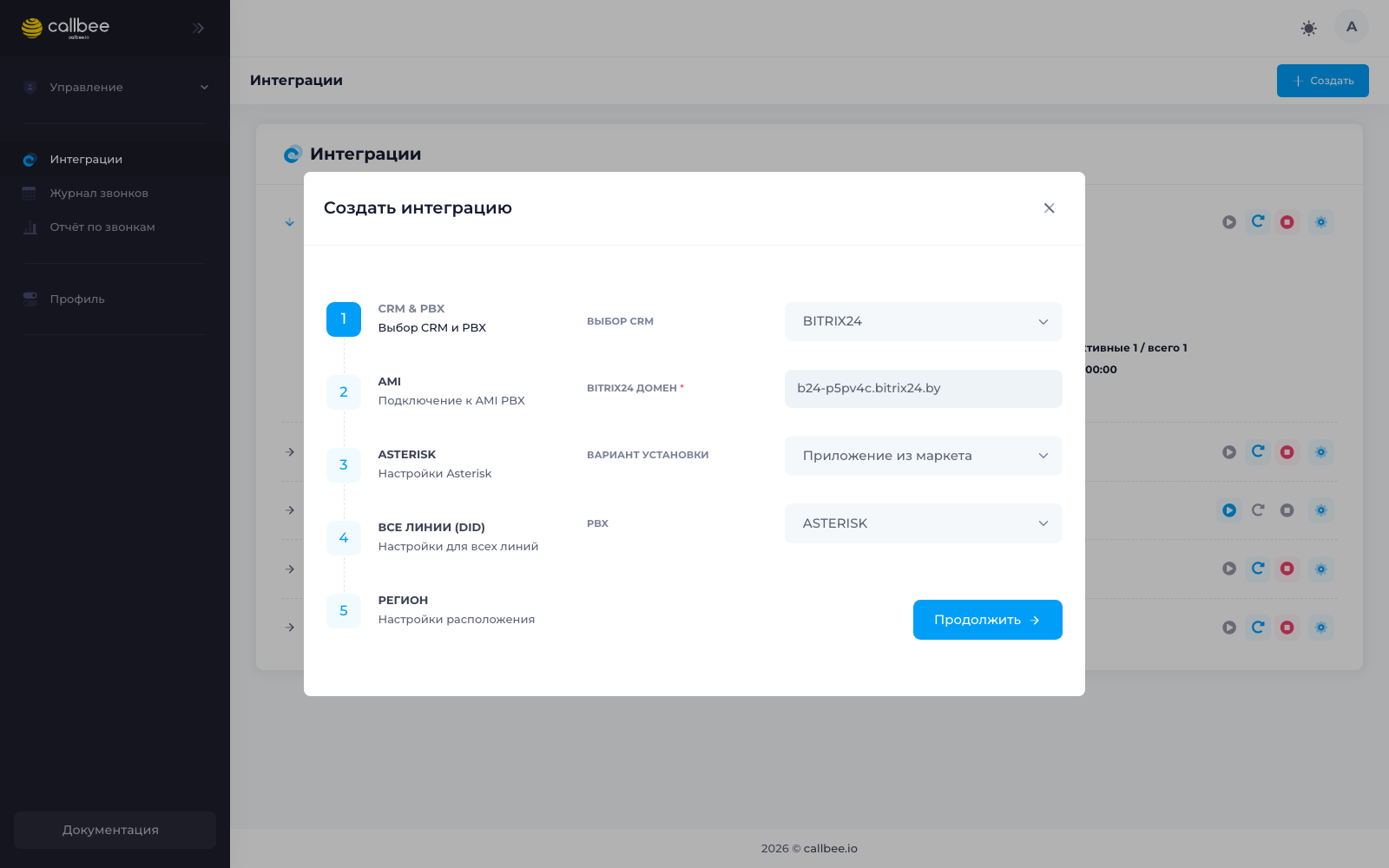Restart the last integration row

pos(1258,627)
